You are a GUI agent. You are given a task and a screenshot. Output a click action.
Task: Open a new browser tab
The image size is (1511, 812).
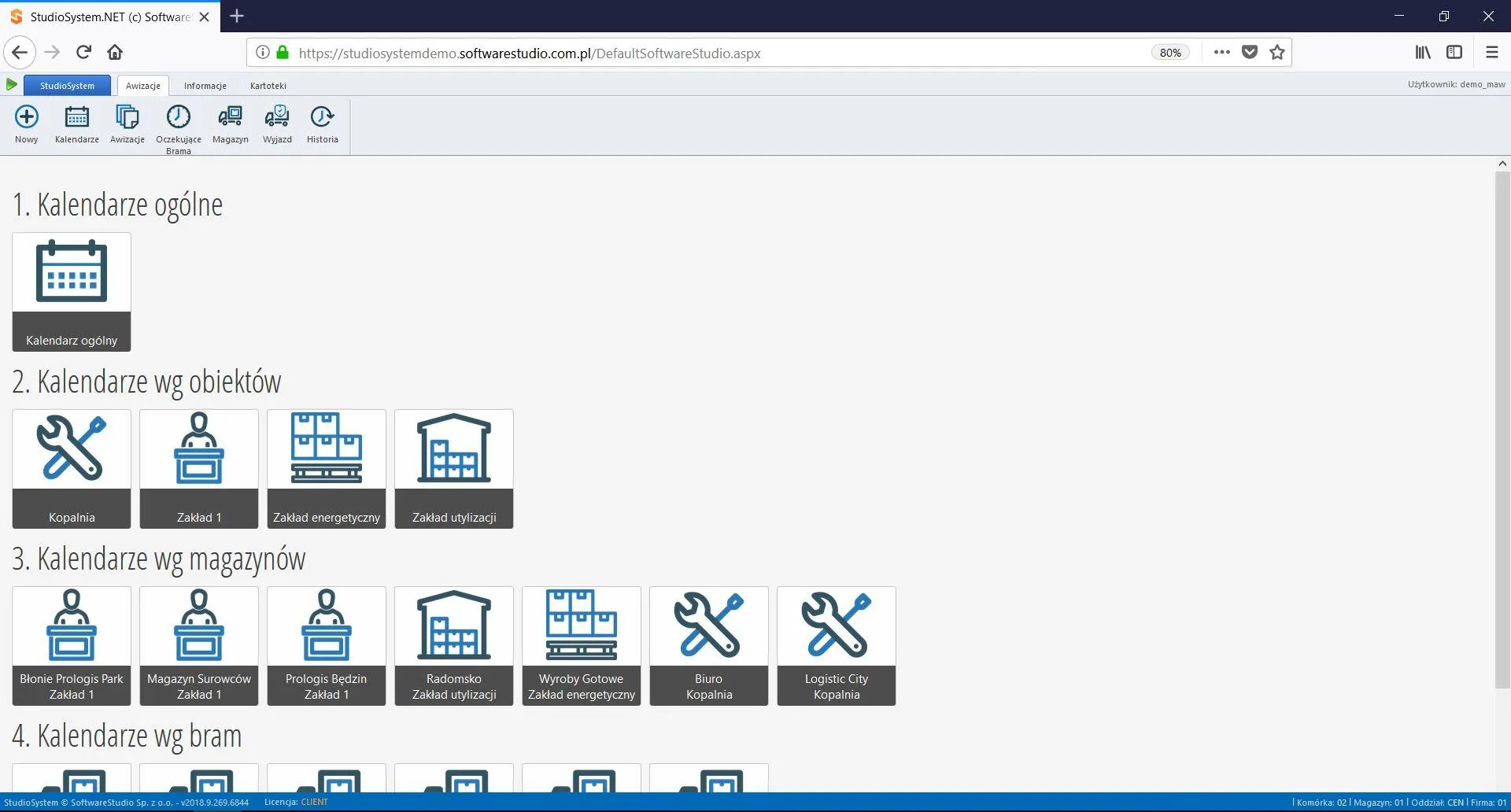[x=237, y=16]
